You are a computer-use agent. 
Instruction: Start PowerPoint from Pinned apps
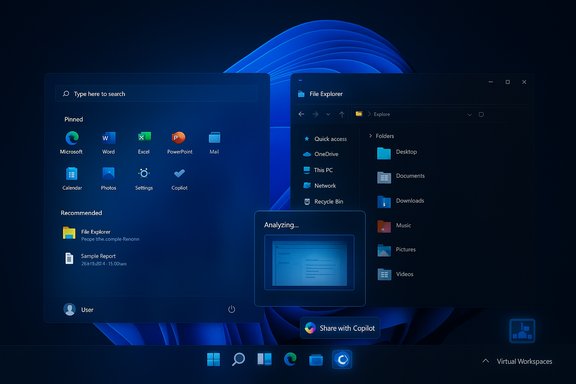pos(179,143)
